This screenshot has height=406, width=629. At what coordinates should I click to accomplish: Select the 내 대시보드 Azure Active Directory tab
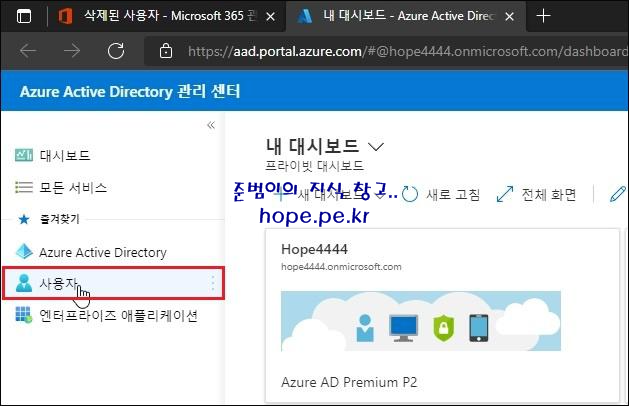(405, 16)
